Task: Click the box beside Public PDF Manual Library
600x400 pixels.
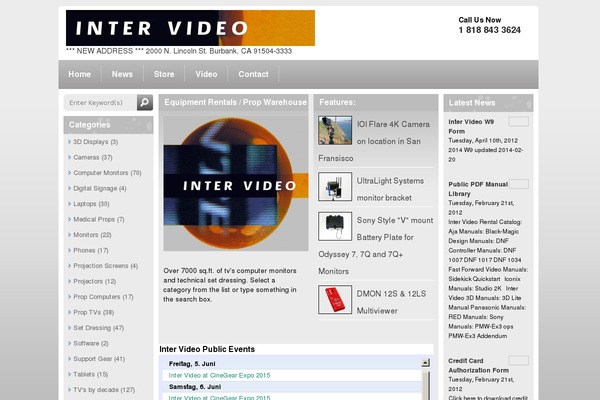Action: click(518, 184)
